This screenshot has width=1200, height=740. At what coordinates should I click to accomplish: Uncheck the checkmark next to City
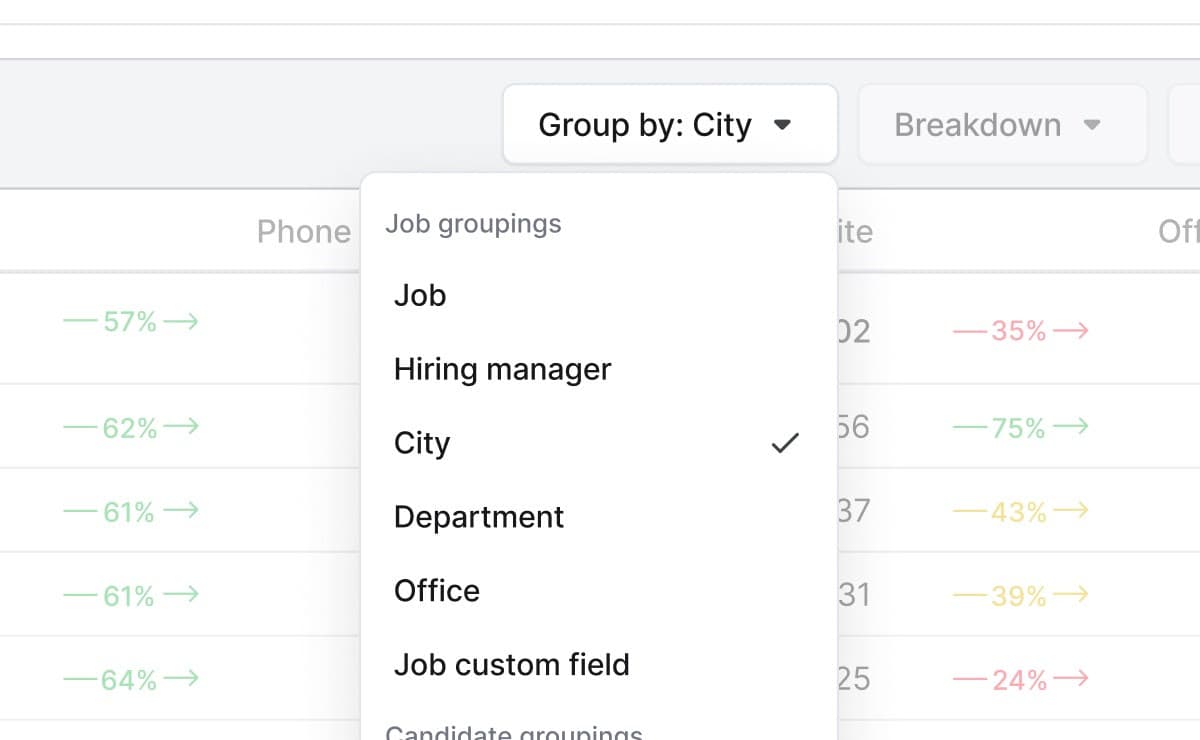[786, 442]
